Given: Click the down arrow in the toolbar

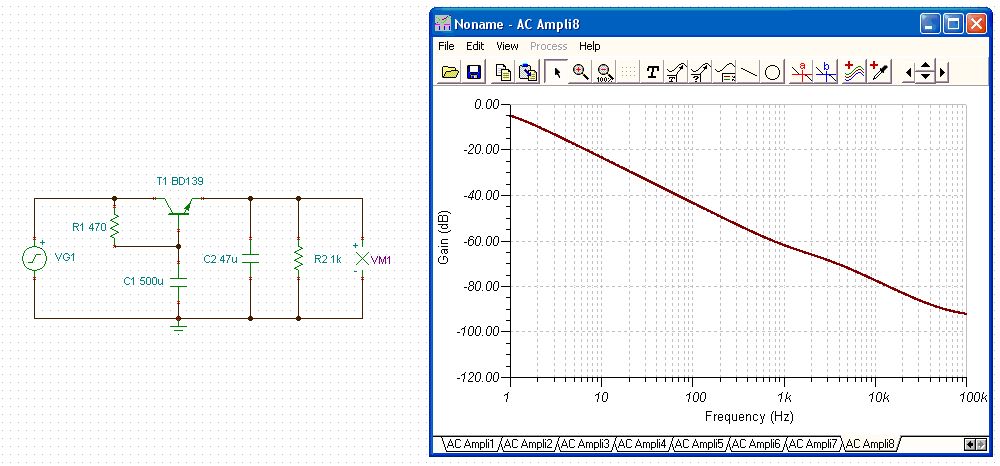Looking at the screenshot, I should [925, 77].
